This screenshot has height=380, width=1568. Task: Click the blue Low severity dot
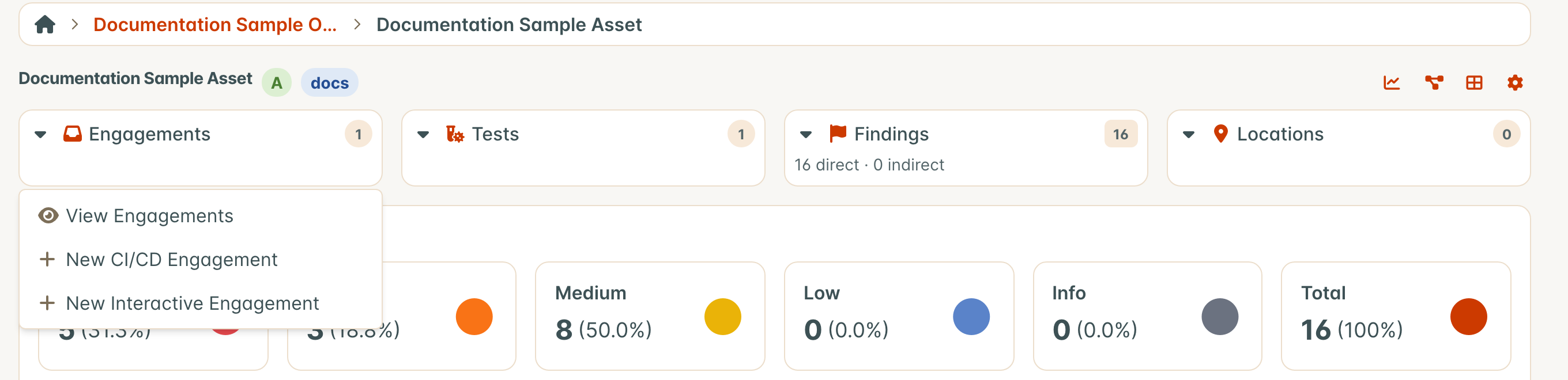coord(971,317)
